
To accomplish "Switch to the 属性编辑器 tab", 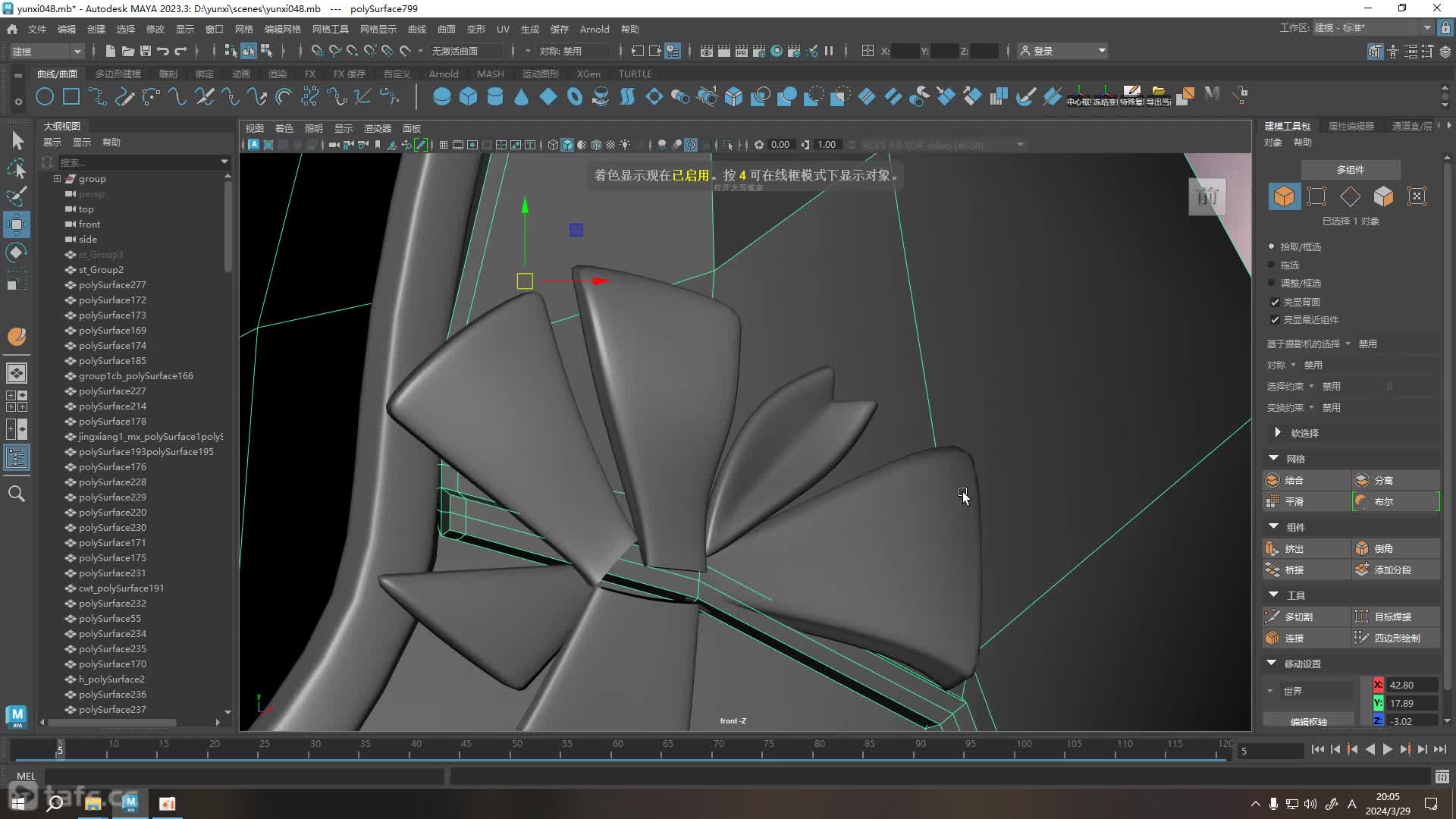I will 1351,126.
